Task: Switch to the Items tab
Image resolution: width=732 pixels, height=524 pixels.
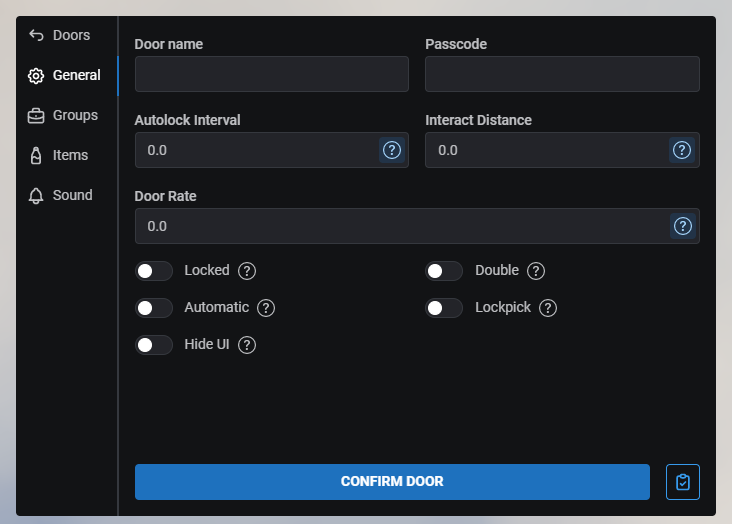Action: tap(59, 155)
